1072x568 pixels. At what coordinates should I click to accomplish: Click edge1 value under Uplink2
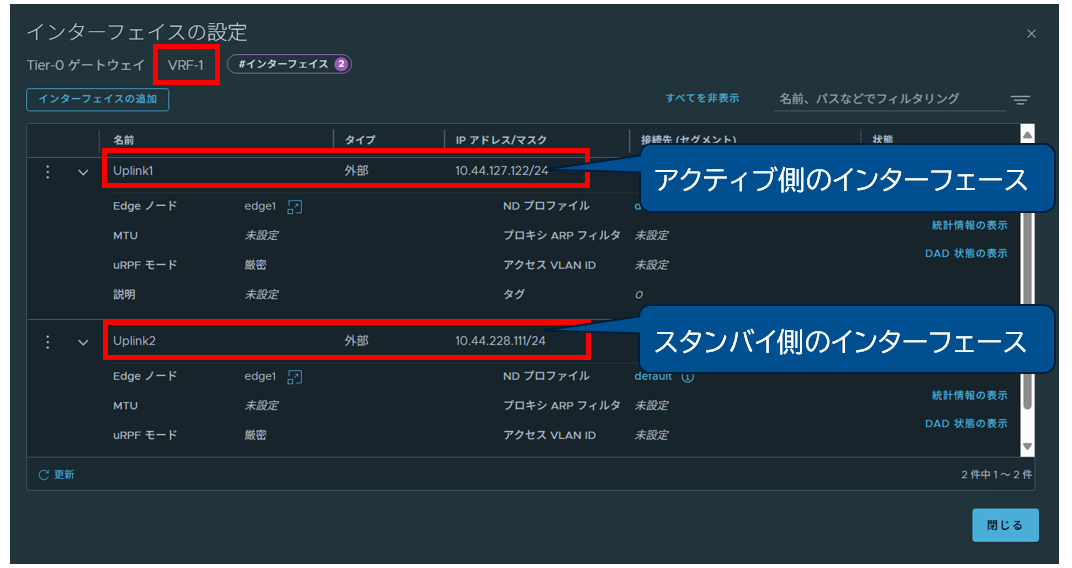click(260, 377)
